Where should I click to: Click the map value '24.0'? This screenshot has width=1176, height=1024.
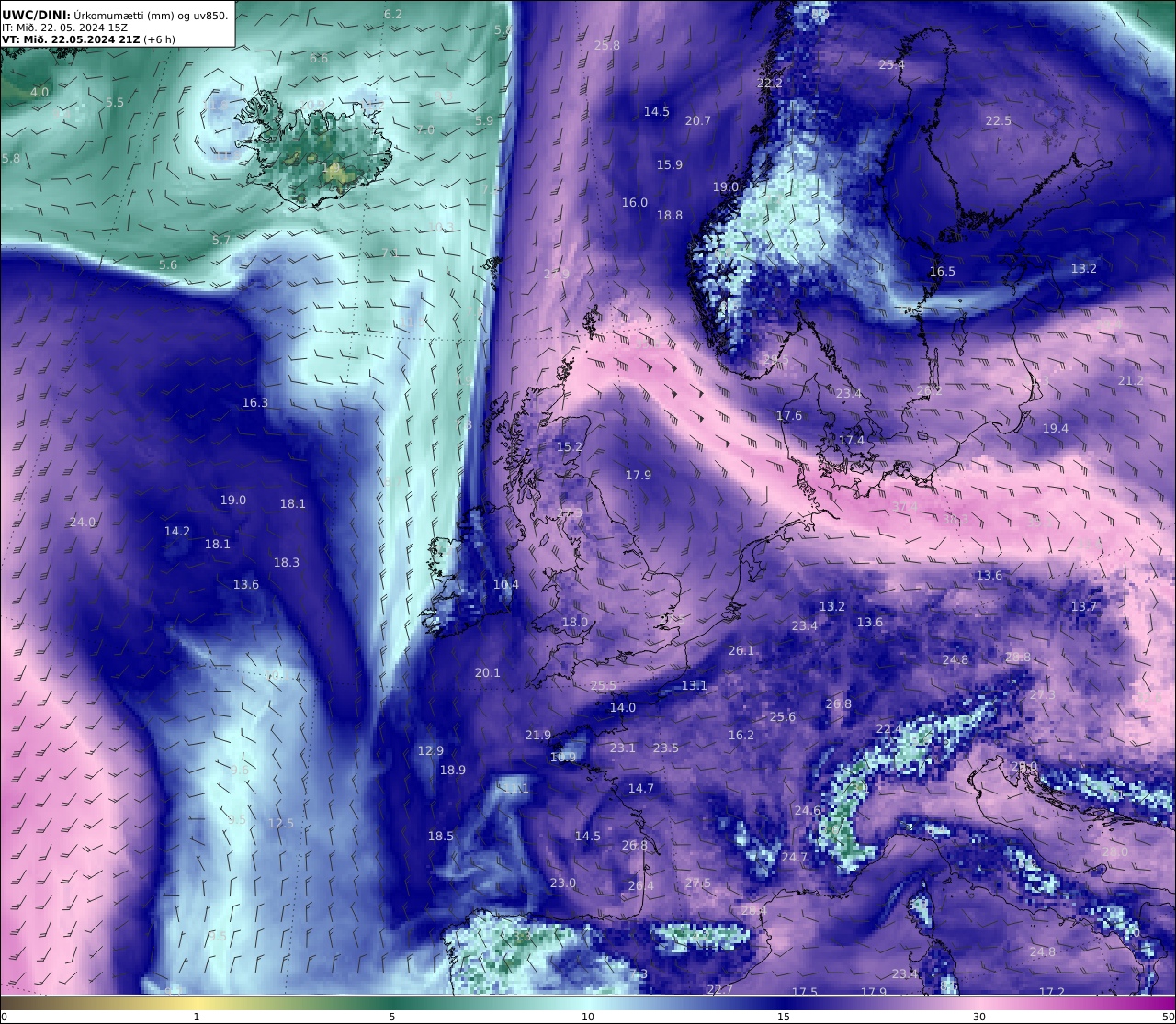point(83,522)
